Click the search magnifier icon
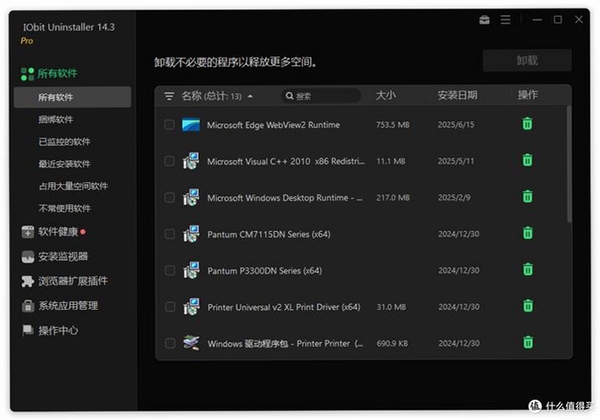 pyautogui.click(x=290, y=96)
